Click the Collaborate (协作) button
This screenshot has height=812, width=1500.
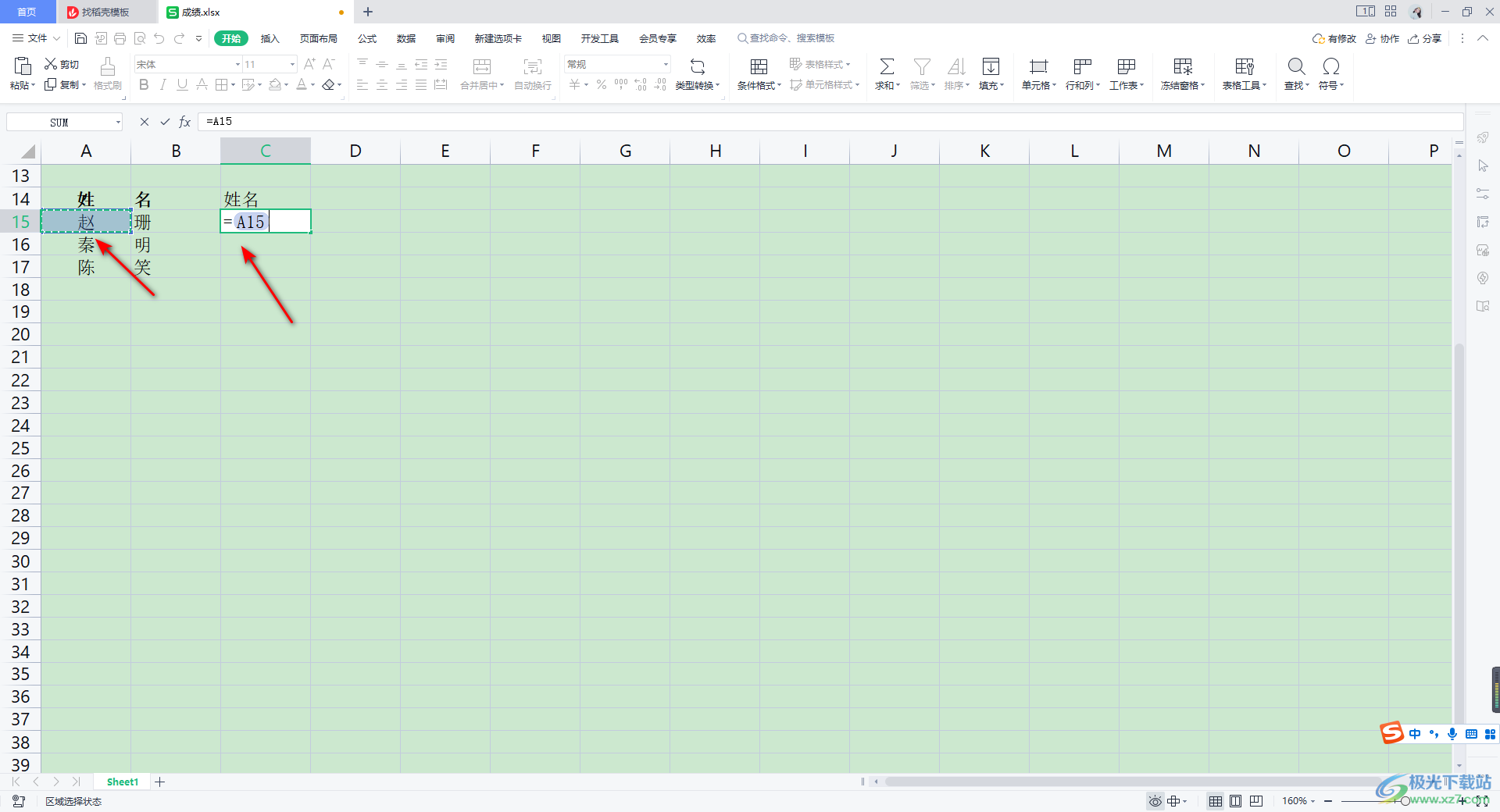point(1383,38)
